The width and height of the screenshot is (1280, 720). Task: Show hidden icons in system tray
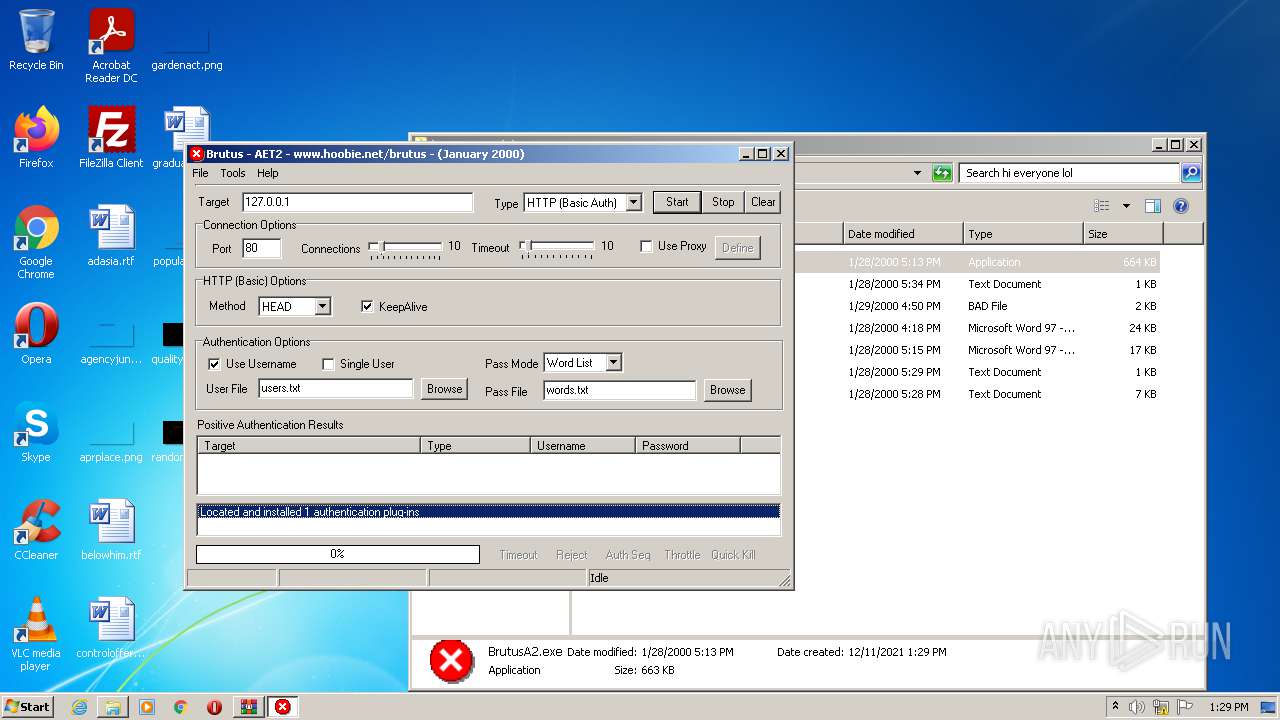point(1115,706)
